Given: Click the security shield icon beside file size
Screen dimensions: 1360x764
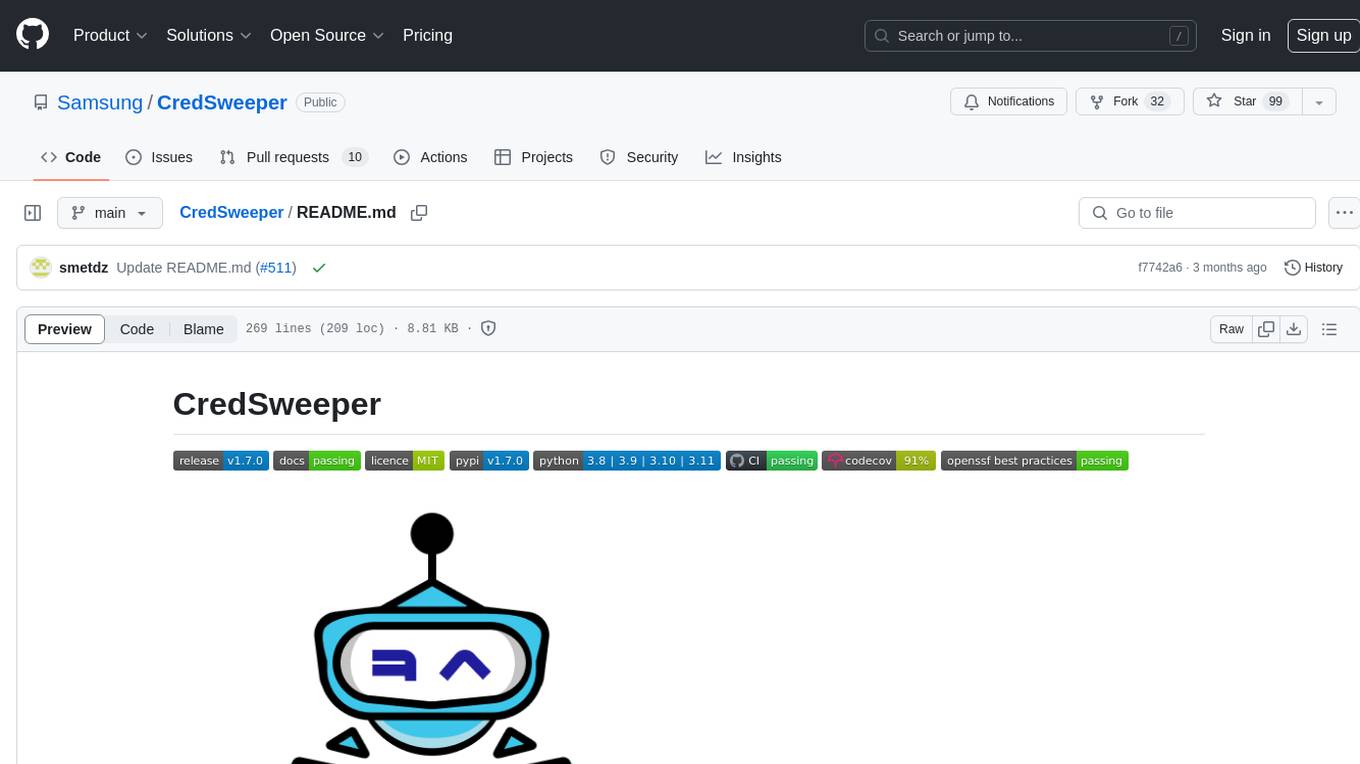Looking at the screenshot, I should (x=488, y=328).
